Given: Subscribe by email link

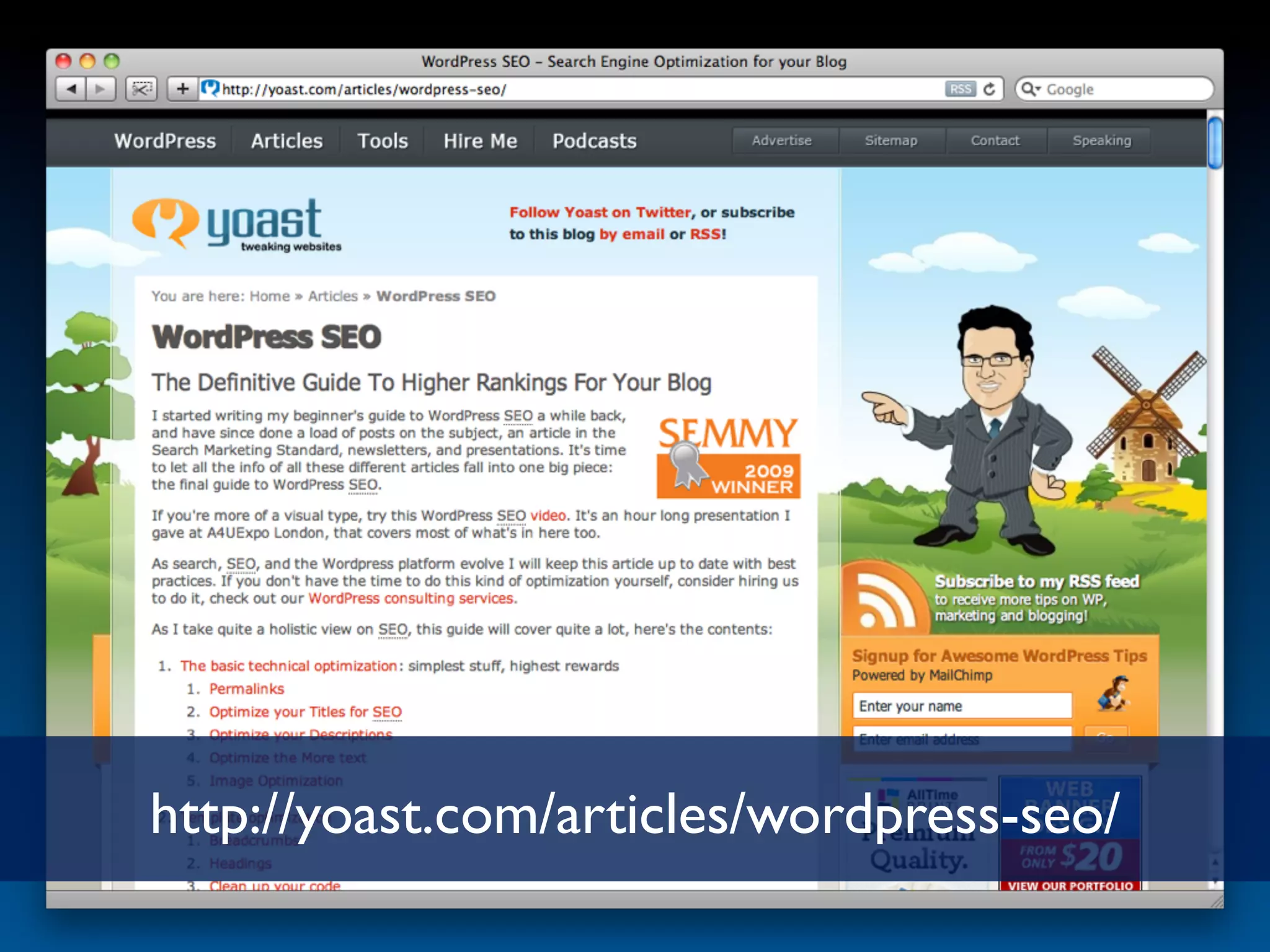Looking at the screenshot, I should click(631, 234).
